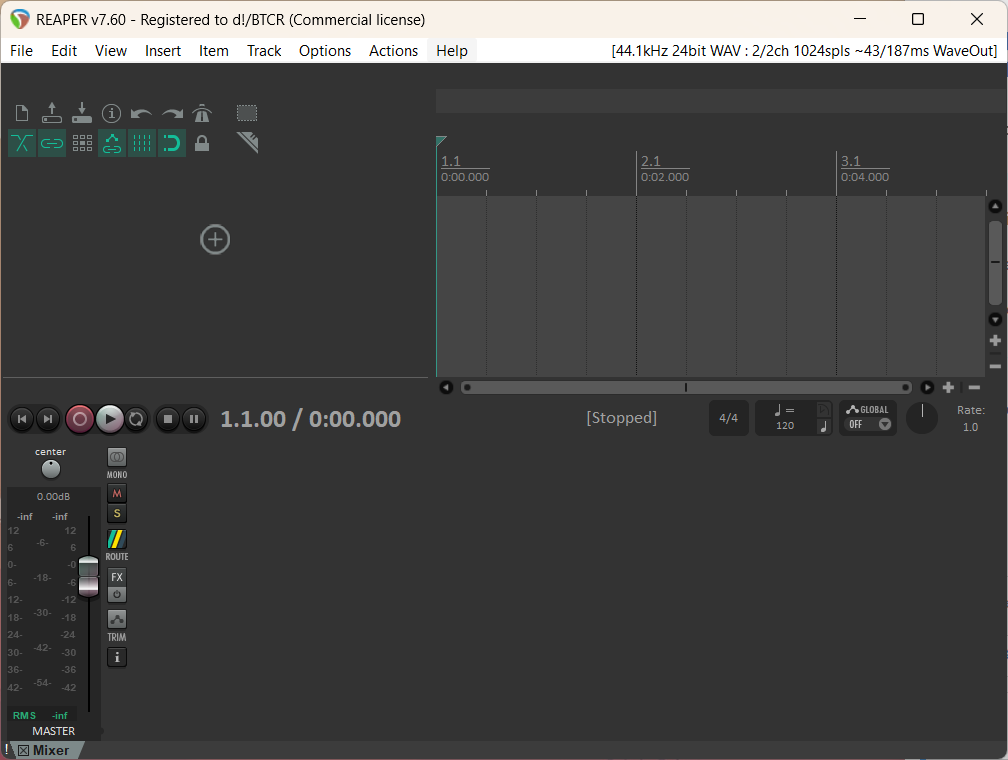Image resolution: width=1008 pixels, height=760 pixels.
Task: Open the Track menu
Action: [x=264, y=51]
